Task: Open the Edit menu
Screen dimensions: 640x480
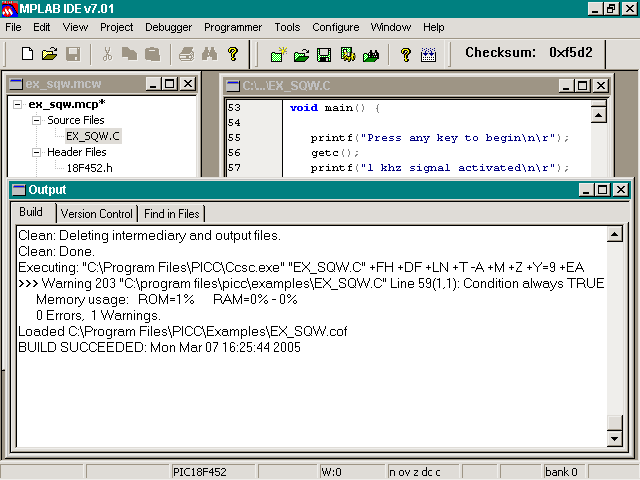Action: click(42, 27)
